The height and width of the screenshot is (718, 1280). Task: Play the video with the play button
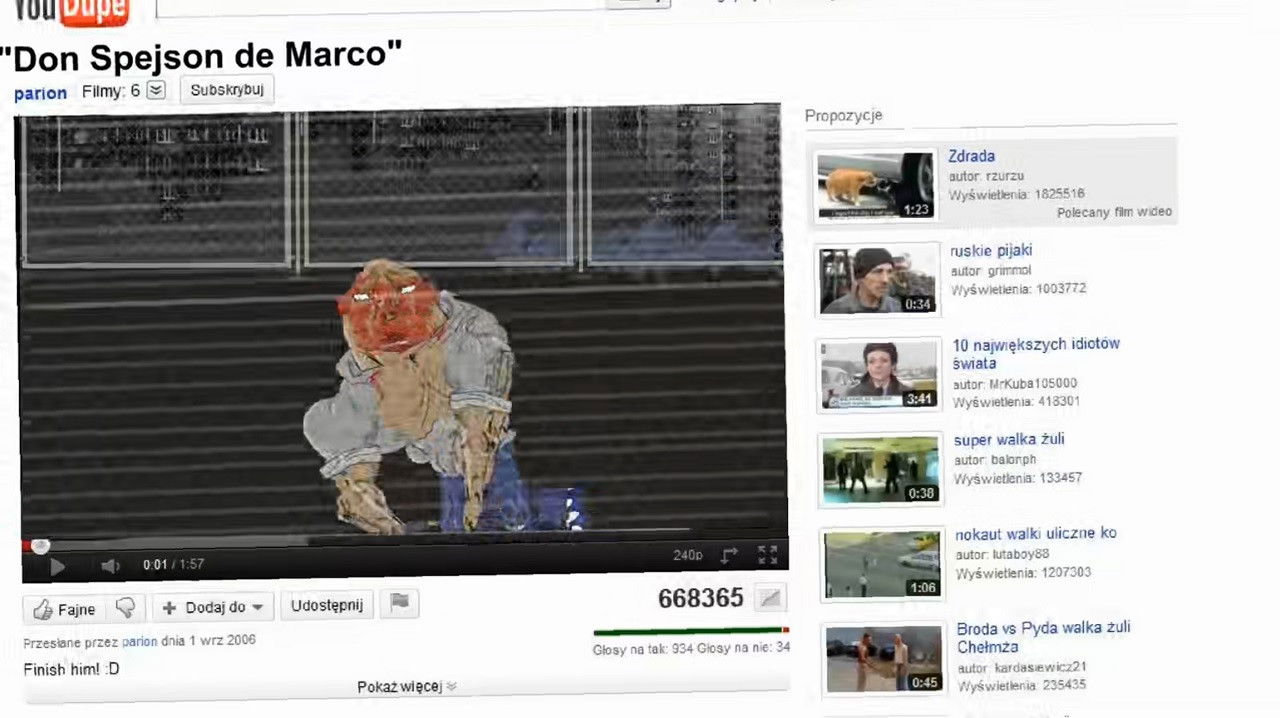point(56,566)
